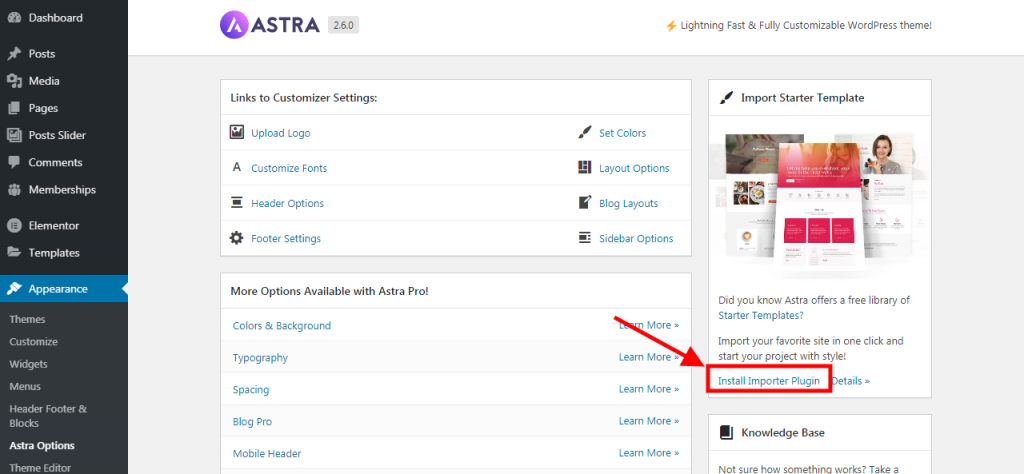Select the Appearance menu item
The width and height of the screenshot is (1024, 474).
click(x=64, y=289)
